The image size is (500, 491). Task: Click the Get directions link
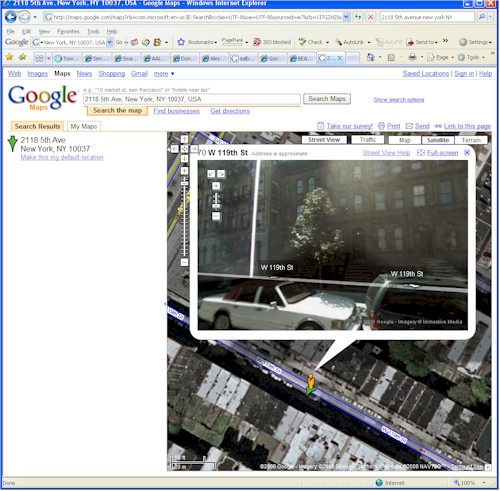point(230,111)
